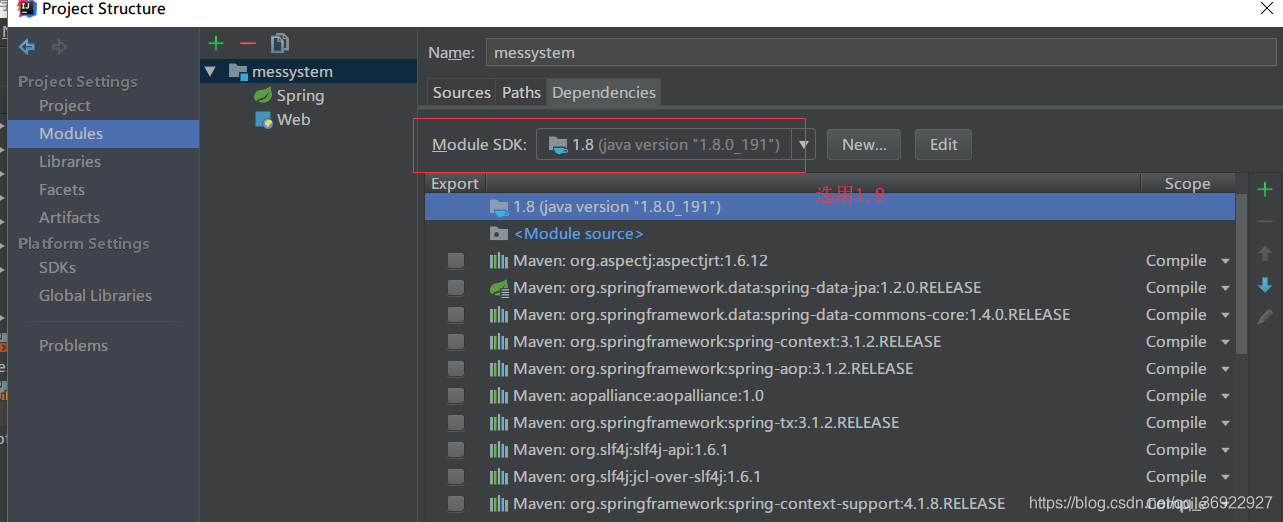Click the Module source folder icon
This screenshot has height=522, width=1283.
[x=499, y=233]
